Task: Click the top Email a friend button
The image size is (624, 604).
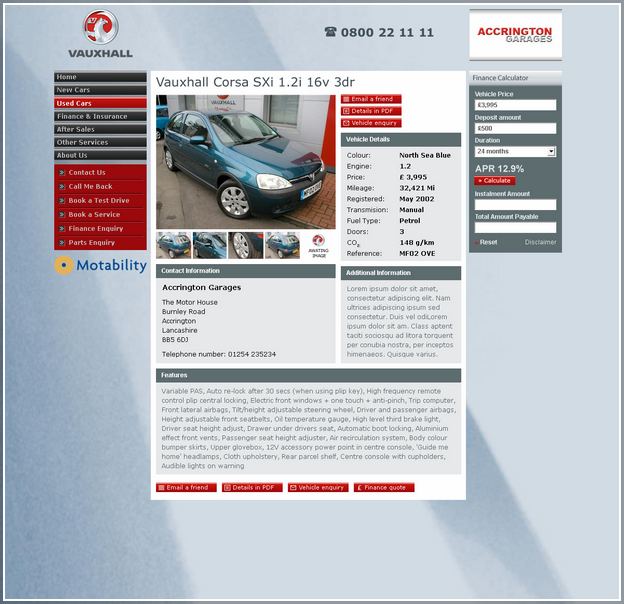Action: [371, 99]
